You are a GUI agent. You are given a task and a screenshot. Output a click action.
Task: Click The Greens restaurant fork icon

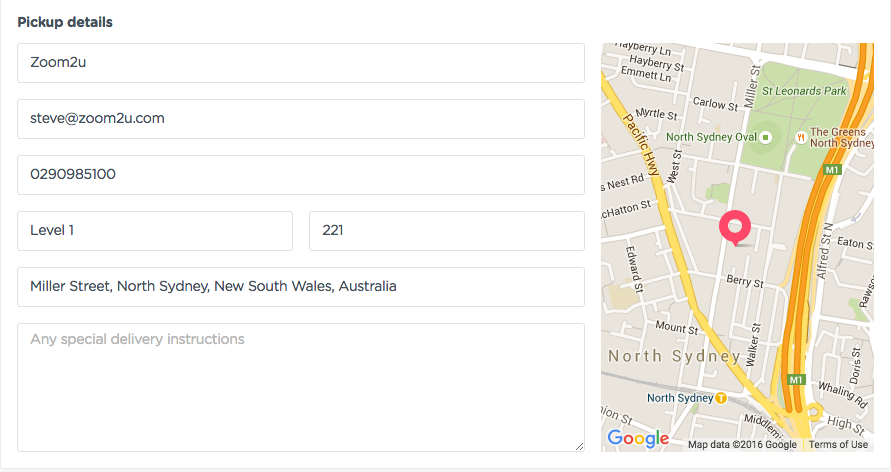tap(801, 137)
